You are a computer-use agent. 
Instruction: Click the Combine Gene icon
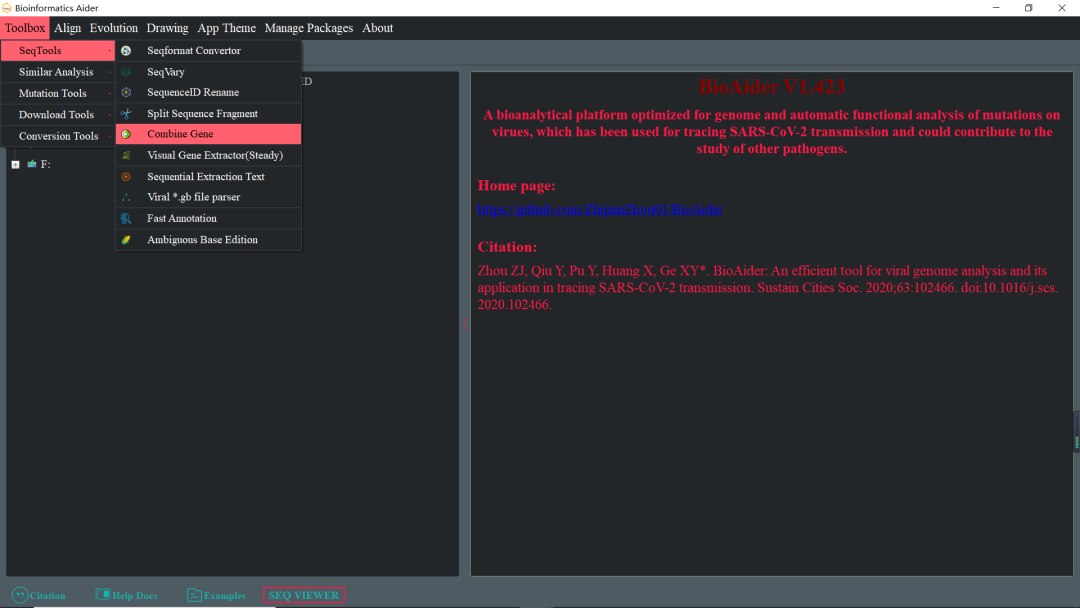click(126, 134)
